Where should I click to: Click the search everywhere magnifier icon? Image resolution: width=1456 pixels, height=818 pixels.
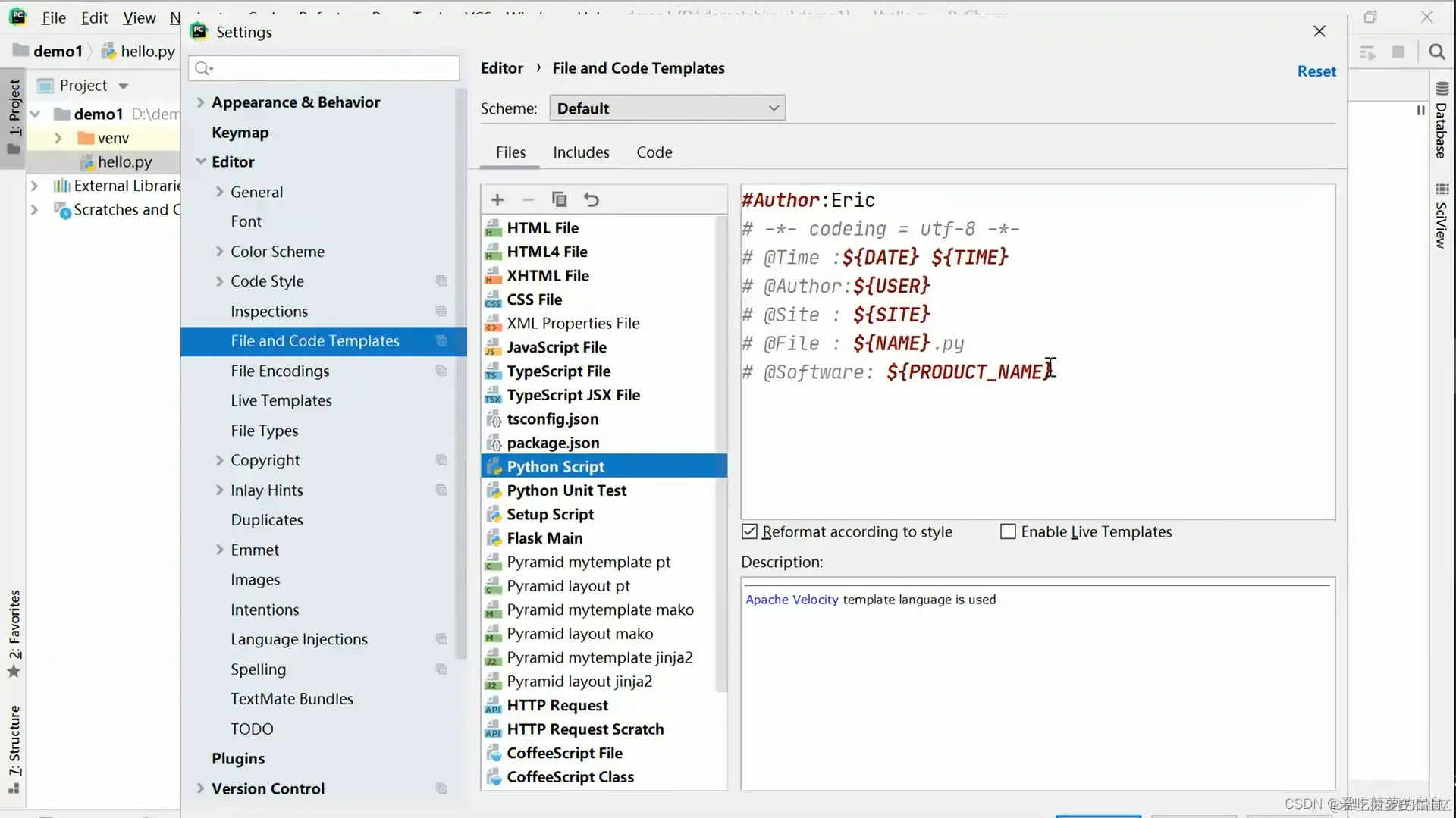pos(1436,52)
